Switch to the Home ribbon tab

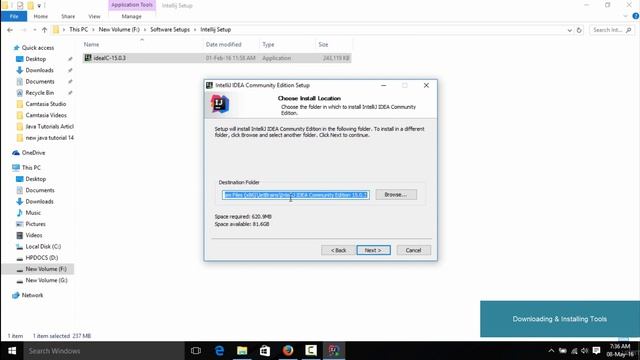[40, 16]
